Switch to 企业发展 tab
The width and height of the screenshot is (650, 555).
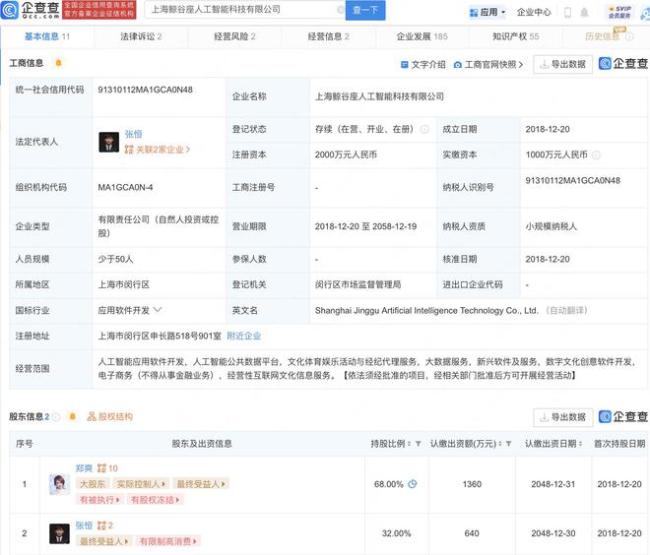(422, 36)
